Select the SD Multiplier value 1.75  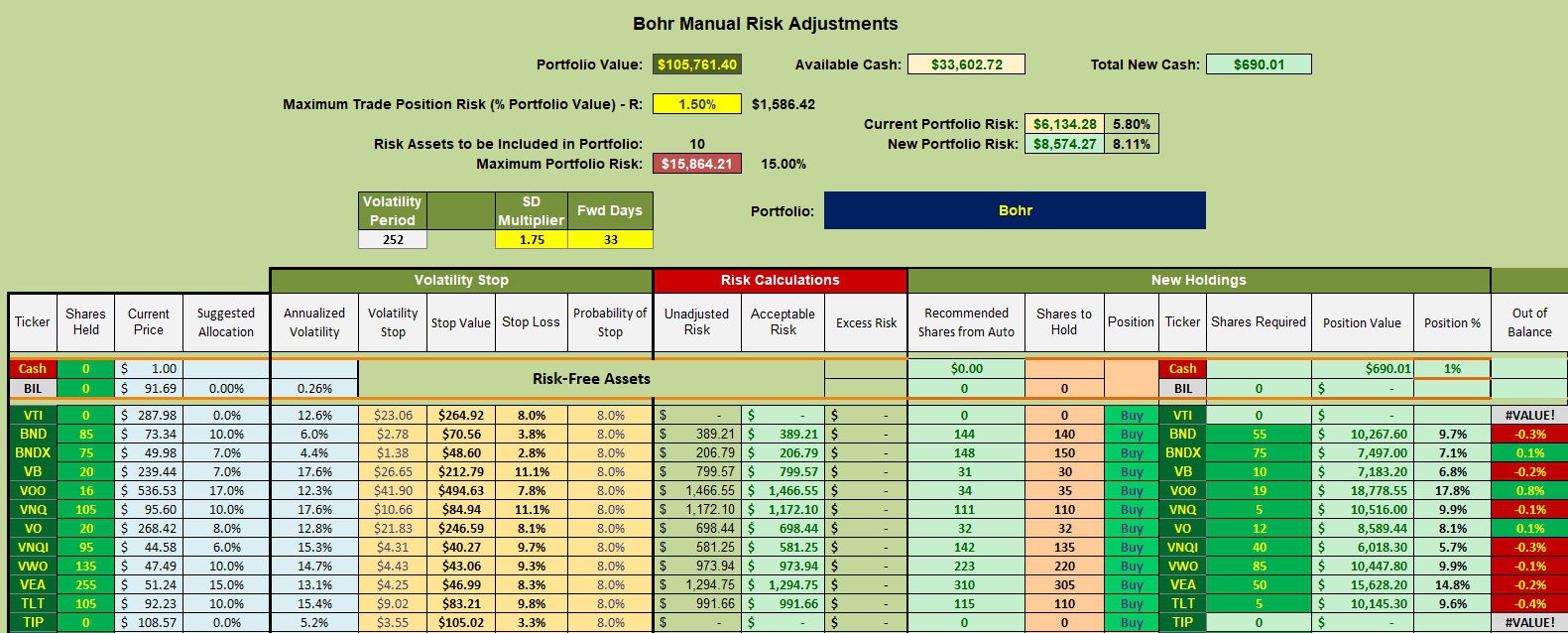[532, 239]
